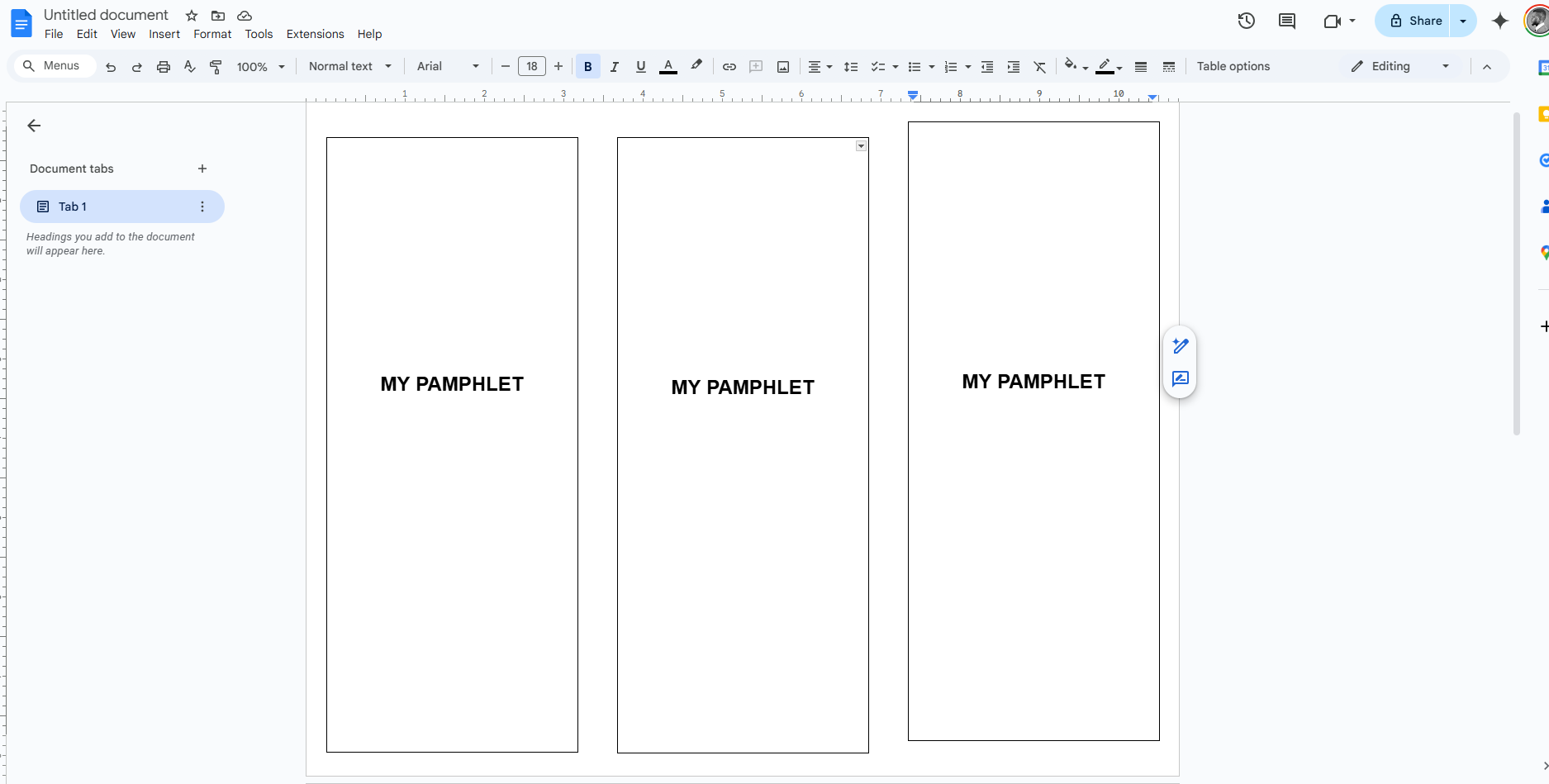Open the Arial font dropdown
Image resolution: width=1549 pixels, height=784 pixels.
point(446,66)
